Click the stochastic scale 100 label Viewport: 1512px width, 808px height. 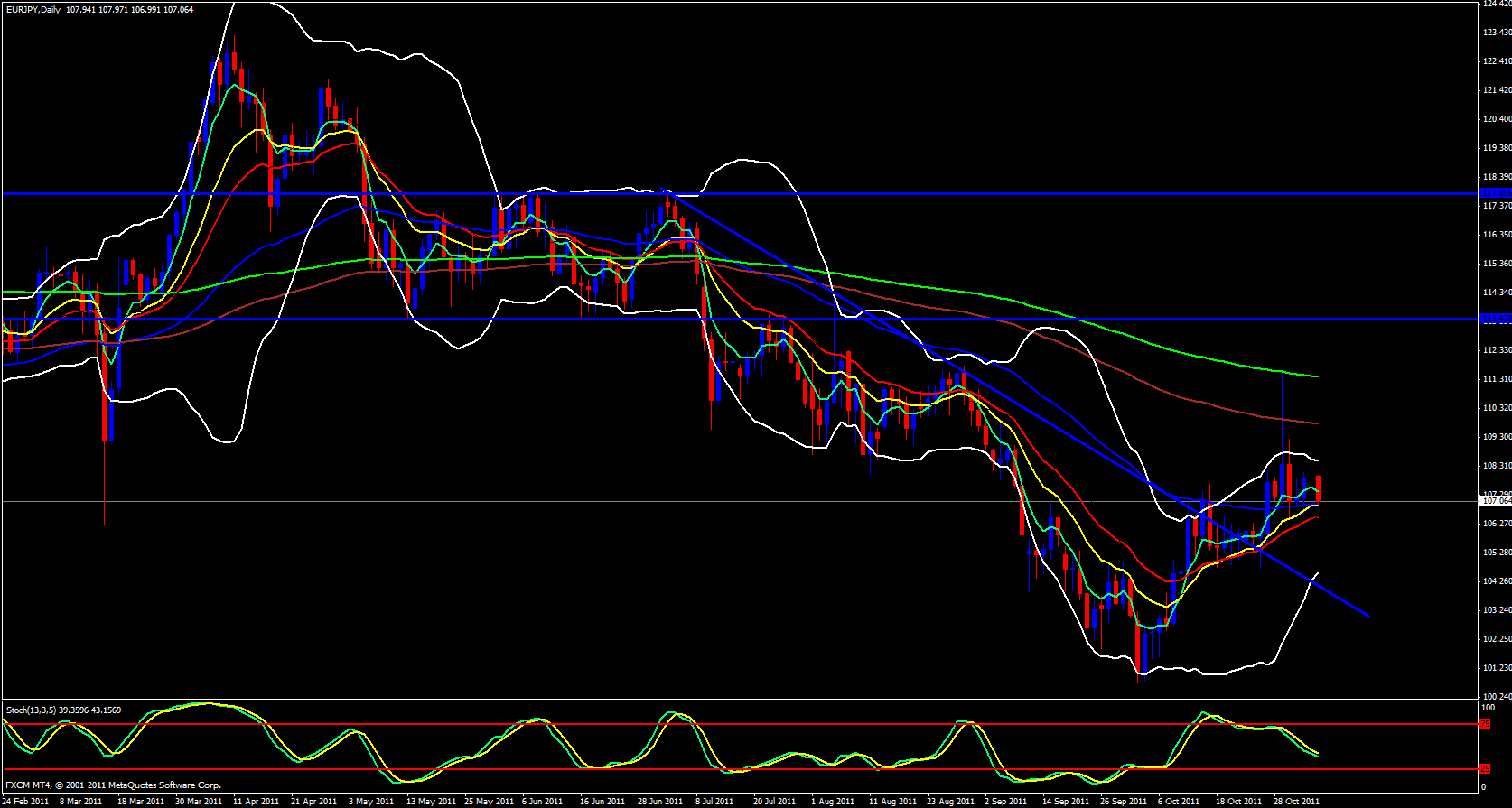pyautogui.click(x=1489, y=708)
